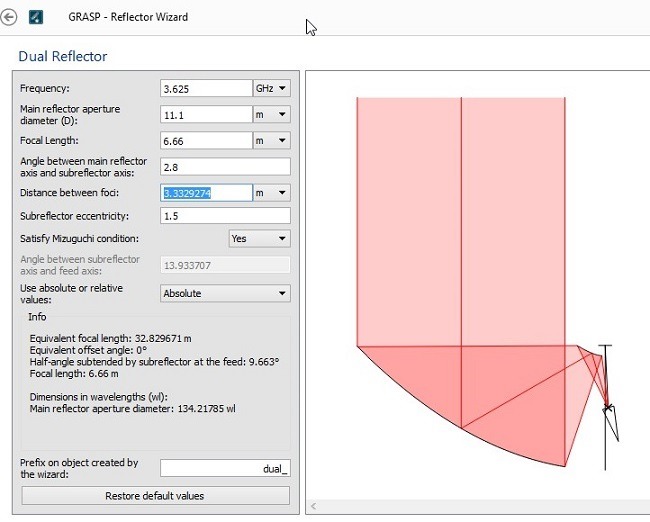Click the back arrow icon
The image size is (650, 522).
tap(10, 17)
